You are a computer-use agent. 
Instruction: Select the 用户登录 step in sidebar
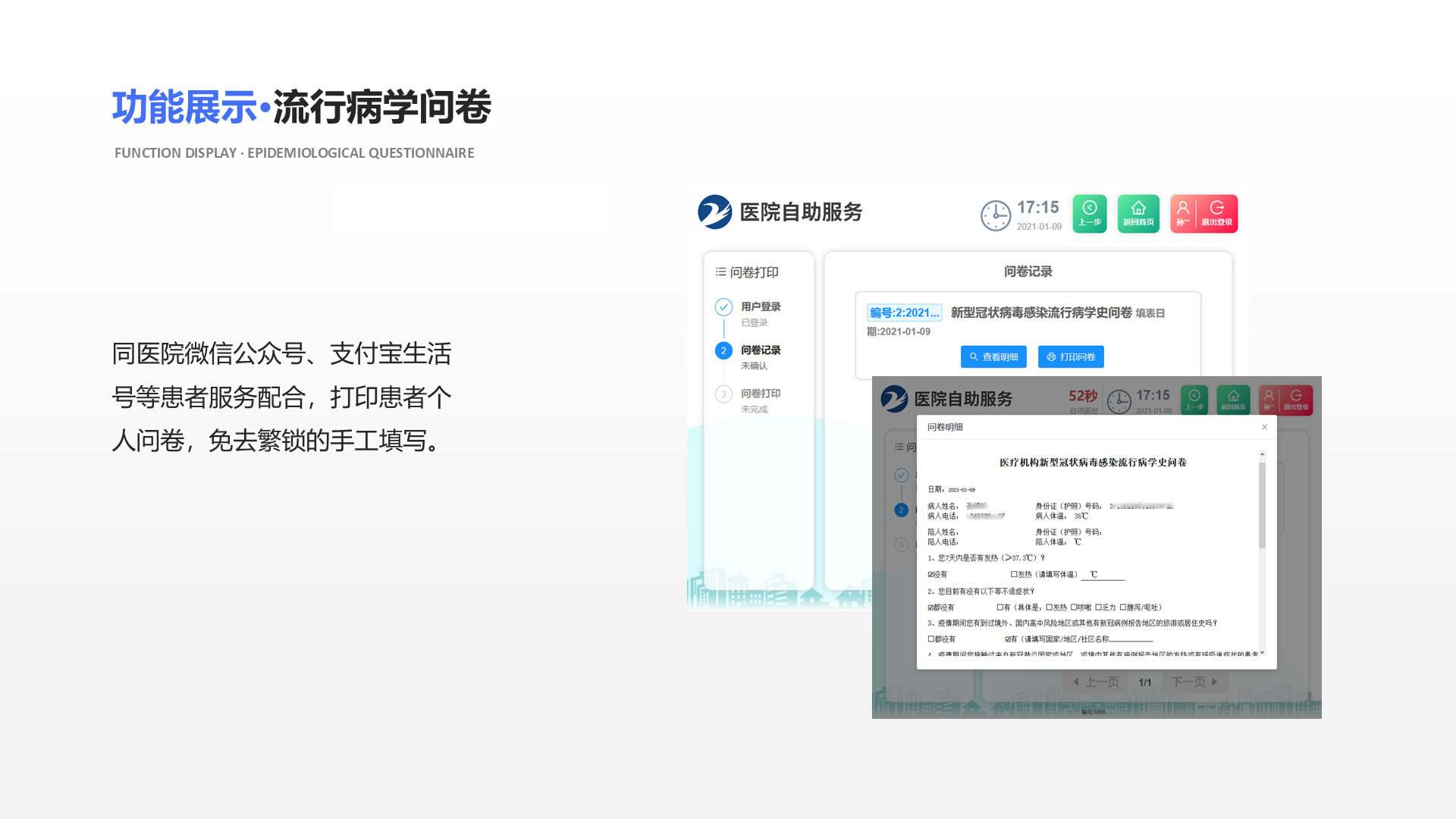pyautogui.click(x=761, y=306)
